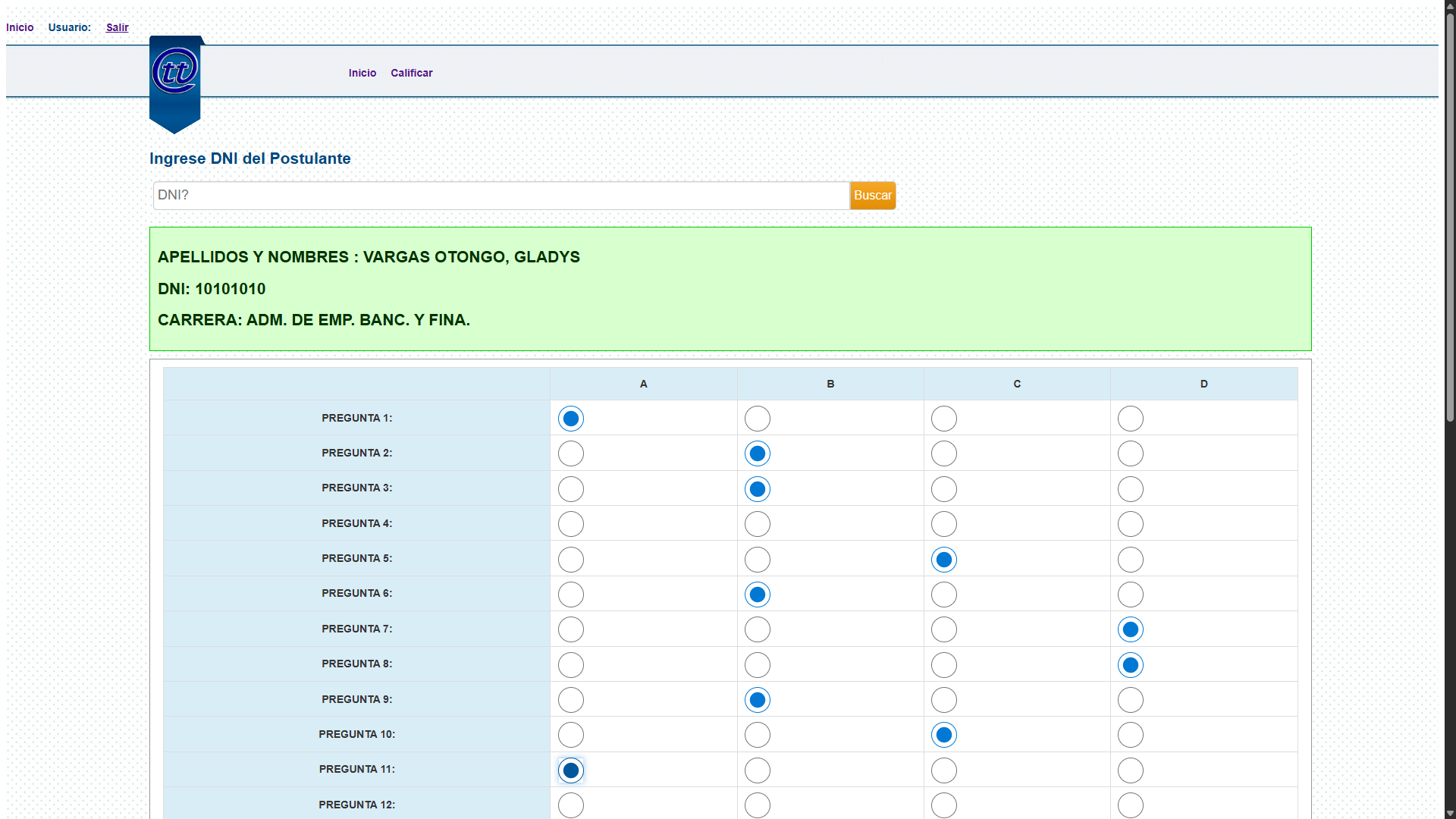1456x819 pixels.
Task: Click the Salir logout link
Action: [117, 27]
